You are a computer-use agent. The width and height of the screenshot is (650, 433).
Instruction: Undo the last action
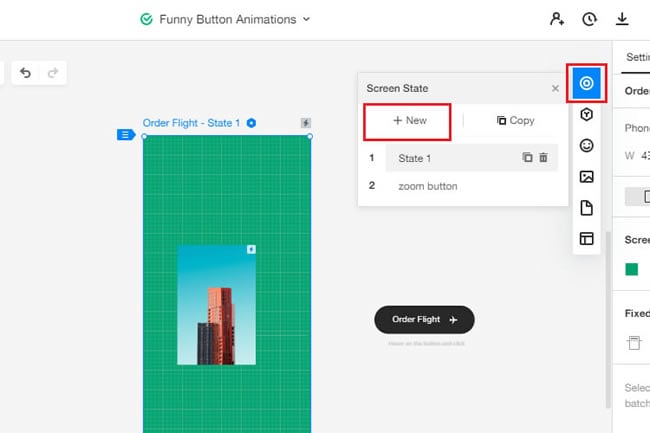[26, 73]
